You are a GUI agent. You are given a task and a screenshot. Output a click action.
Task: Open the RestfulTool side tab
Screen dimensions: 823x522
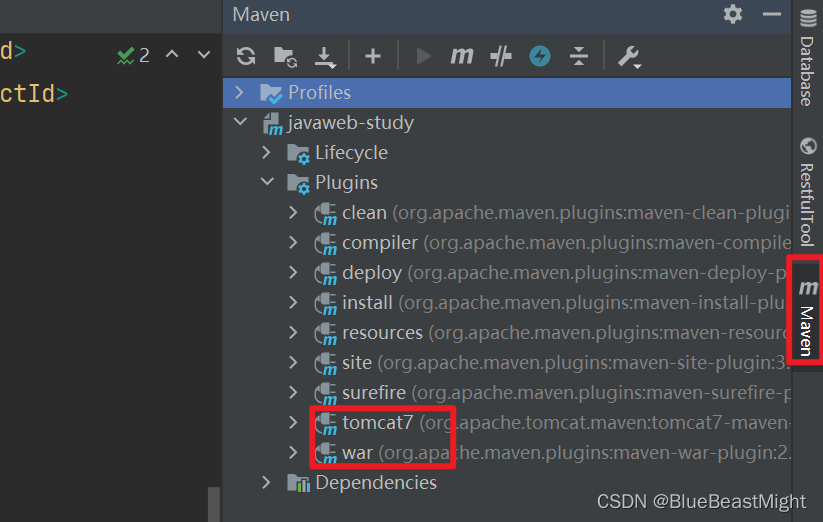point(807,193)
